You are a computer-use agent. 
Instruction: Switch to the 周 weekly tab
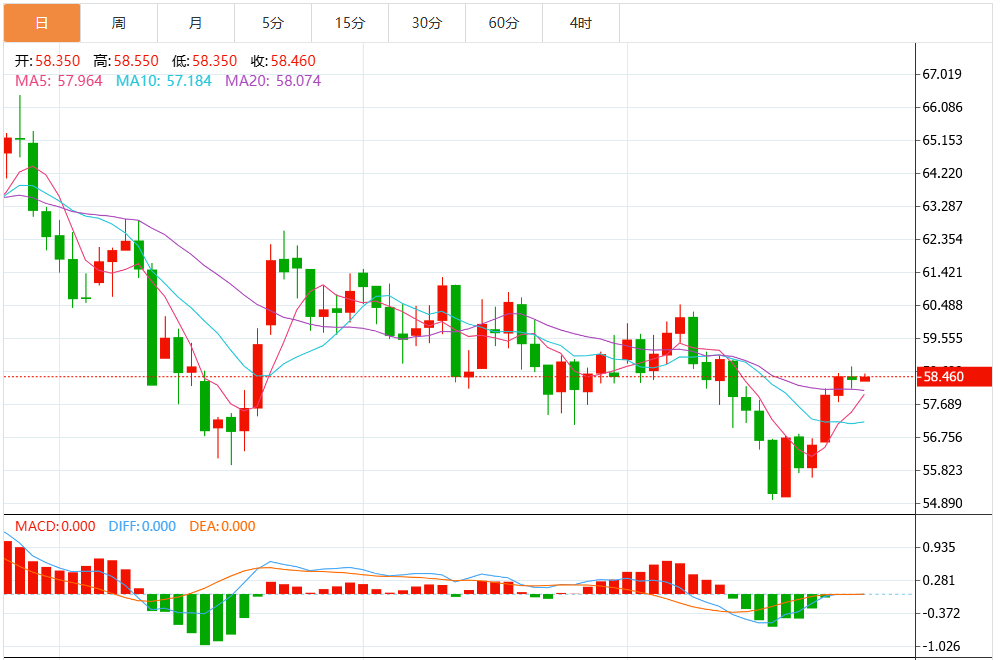[119, 23]
